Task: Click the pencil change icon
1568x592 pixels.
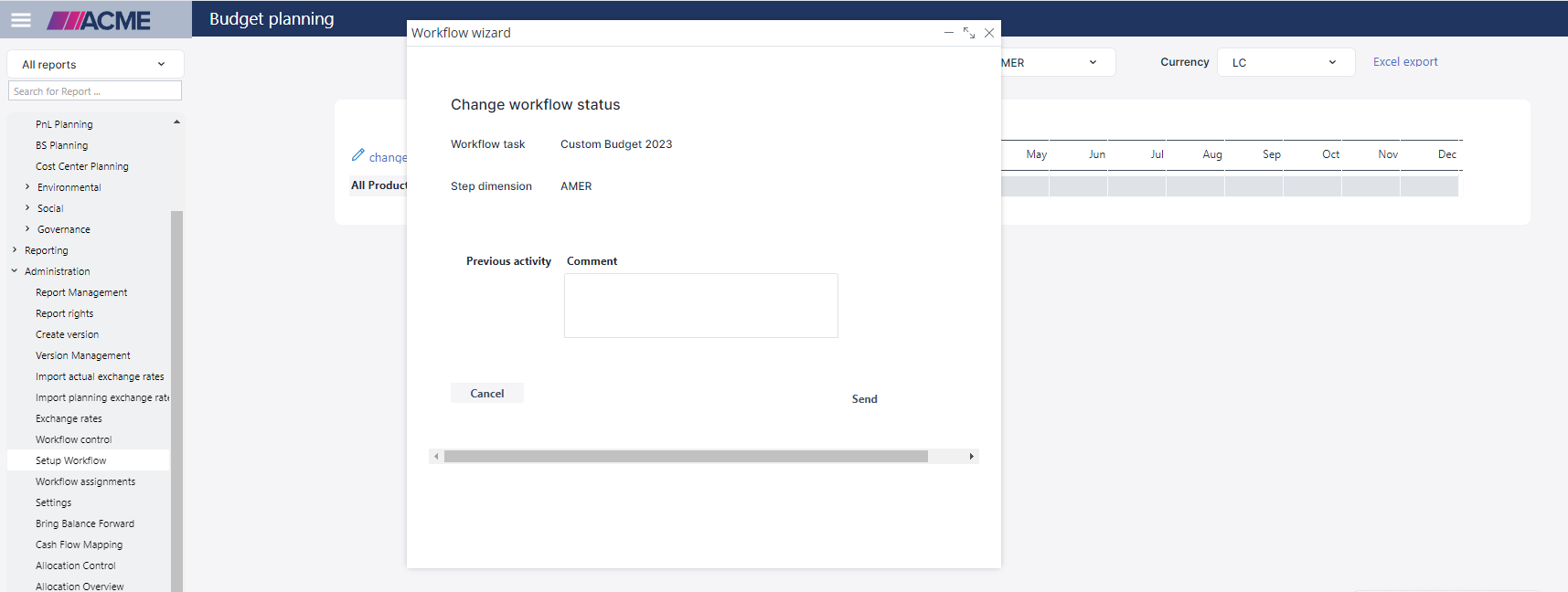Action: point(358,155)
